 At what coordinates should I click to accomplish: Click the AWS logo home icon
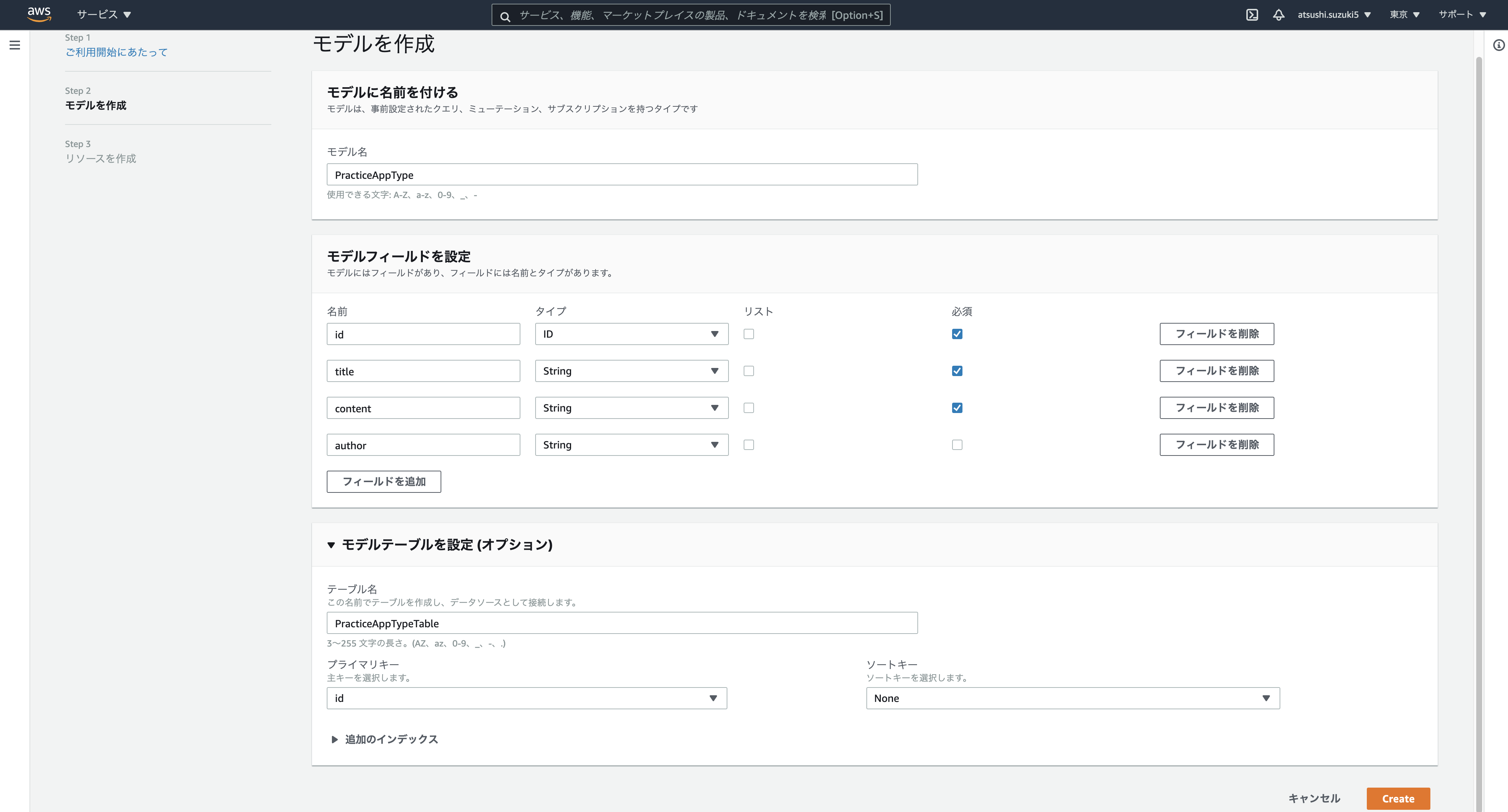39,14
